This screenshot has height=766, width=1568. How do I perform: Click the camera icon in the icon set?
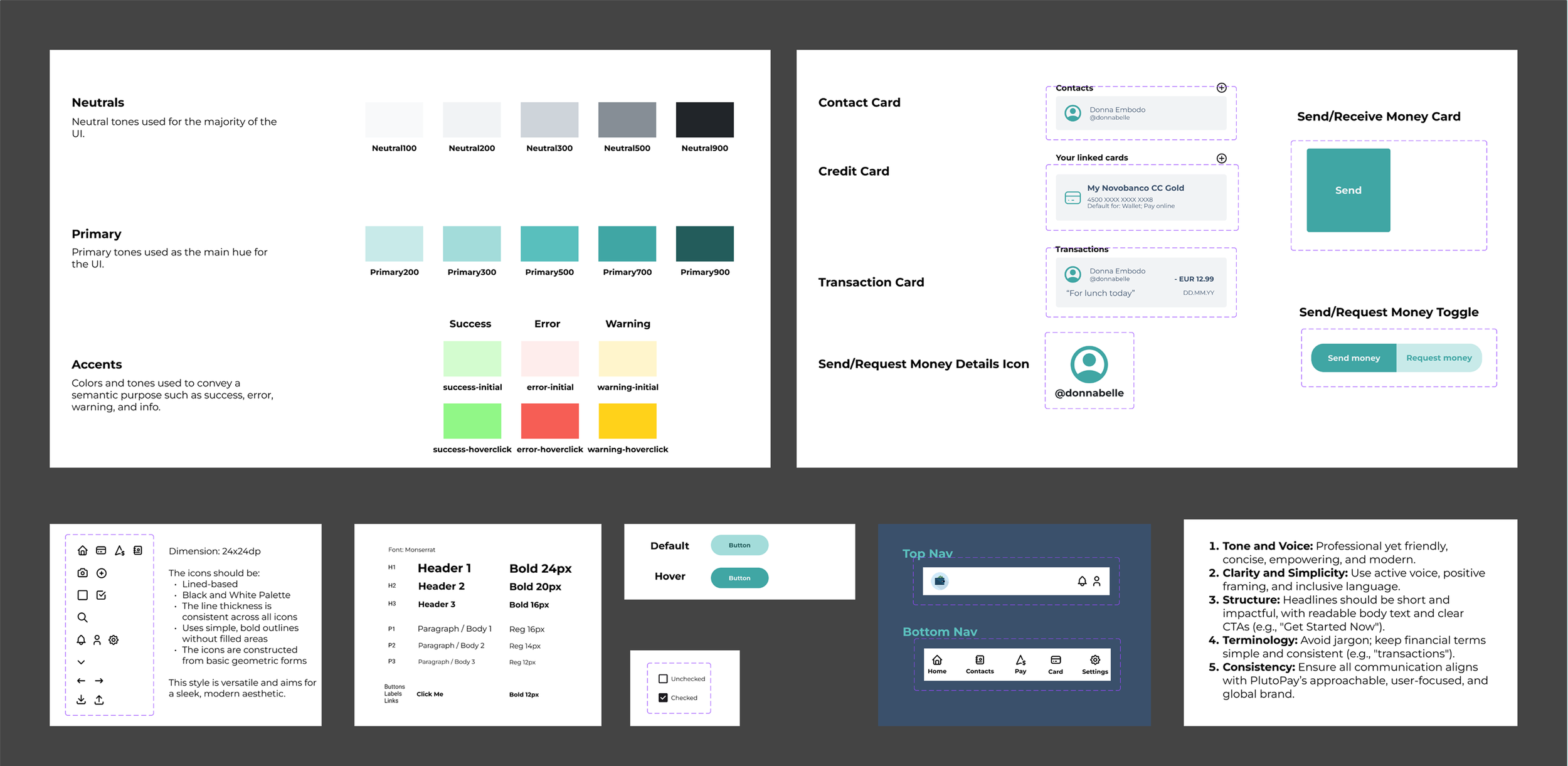pos(82,573)
